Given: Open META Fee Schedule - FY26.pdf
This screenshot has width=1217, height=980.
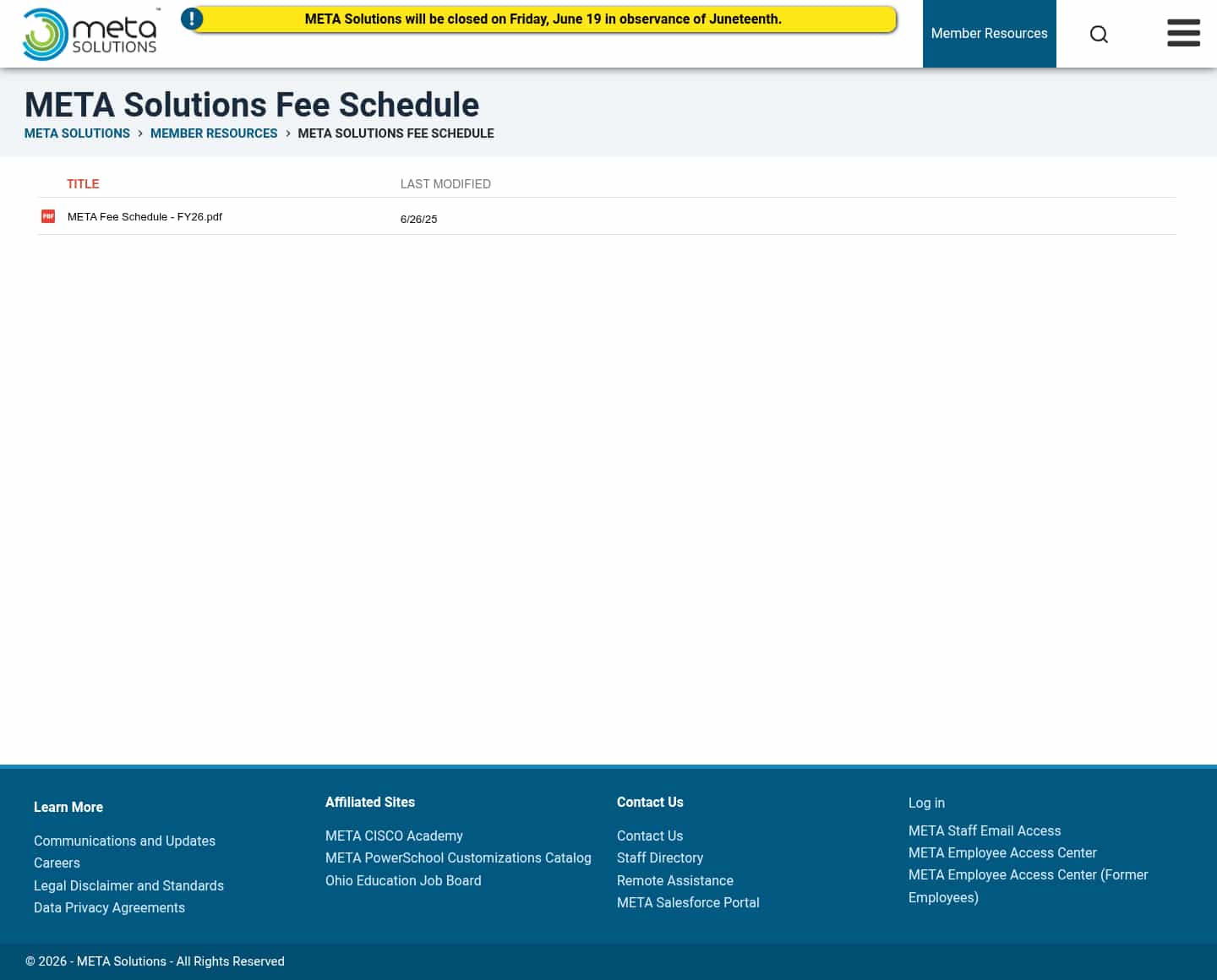Looking at the screenshot, I should point(145,217).
